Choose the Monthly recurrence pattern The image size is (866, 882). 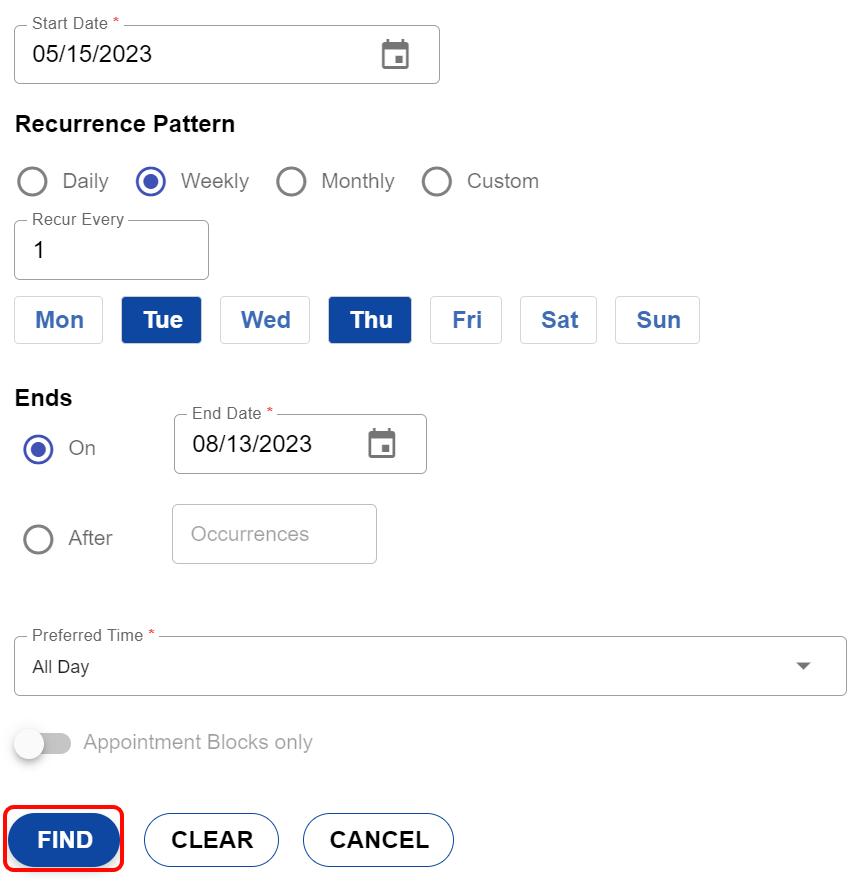tap(291, 181)
